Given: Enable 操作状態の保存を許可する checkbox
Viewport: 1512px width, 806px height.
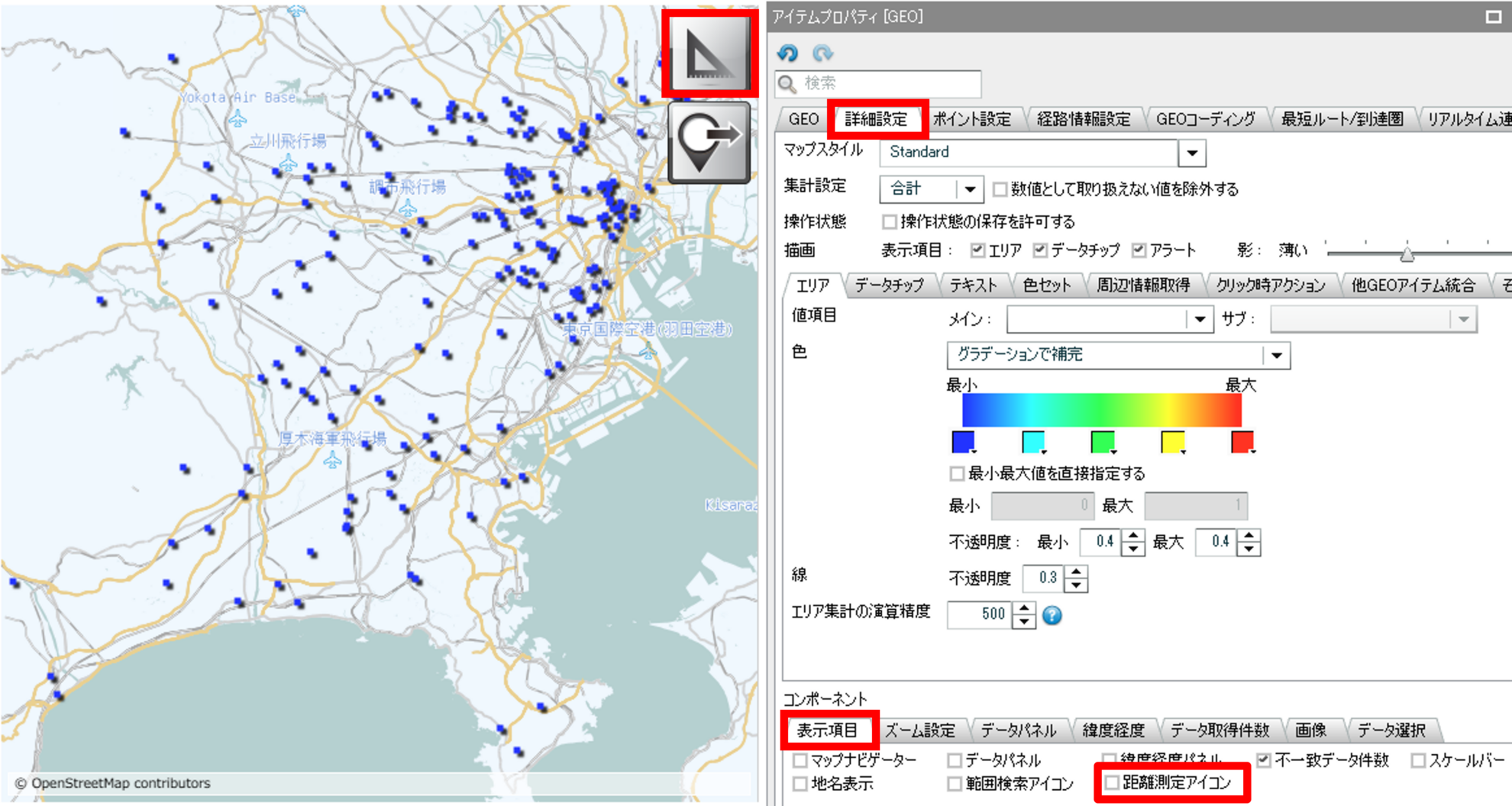Looking at the screenshot, I should 889,222.
